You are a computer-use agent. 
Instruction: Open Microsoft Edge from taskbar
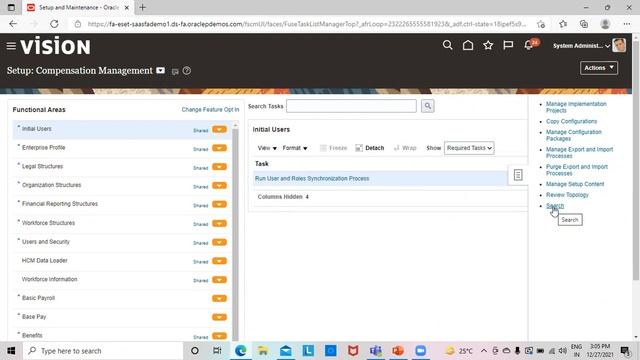[240, 351]
